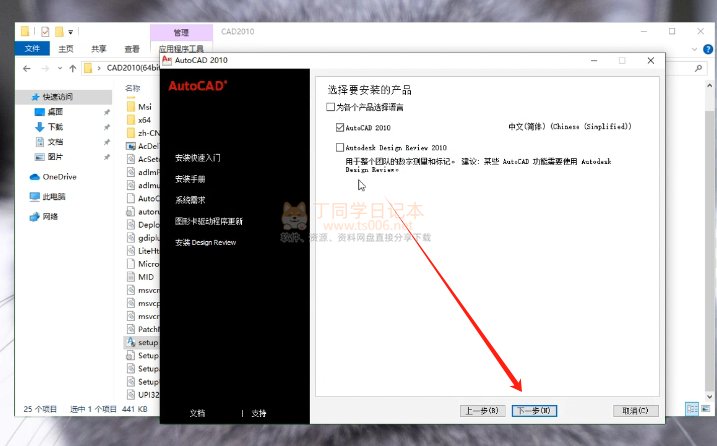This screenshot has height=446, width=717.
Task: Open the 应用程序工具 tab in Explorer
Action: click(181, 48)
